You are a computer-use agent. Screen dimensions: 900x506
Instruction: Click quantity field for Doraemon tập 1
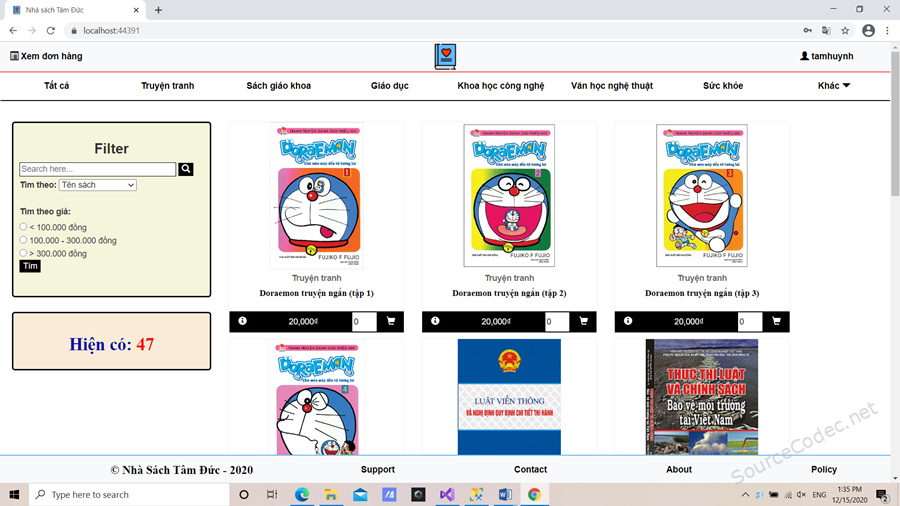tap(364, 321)
